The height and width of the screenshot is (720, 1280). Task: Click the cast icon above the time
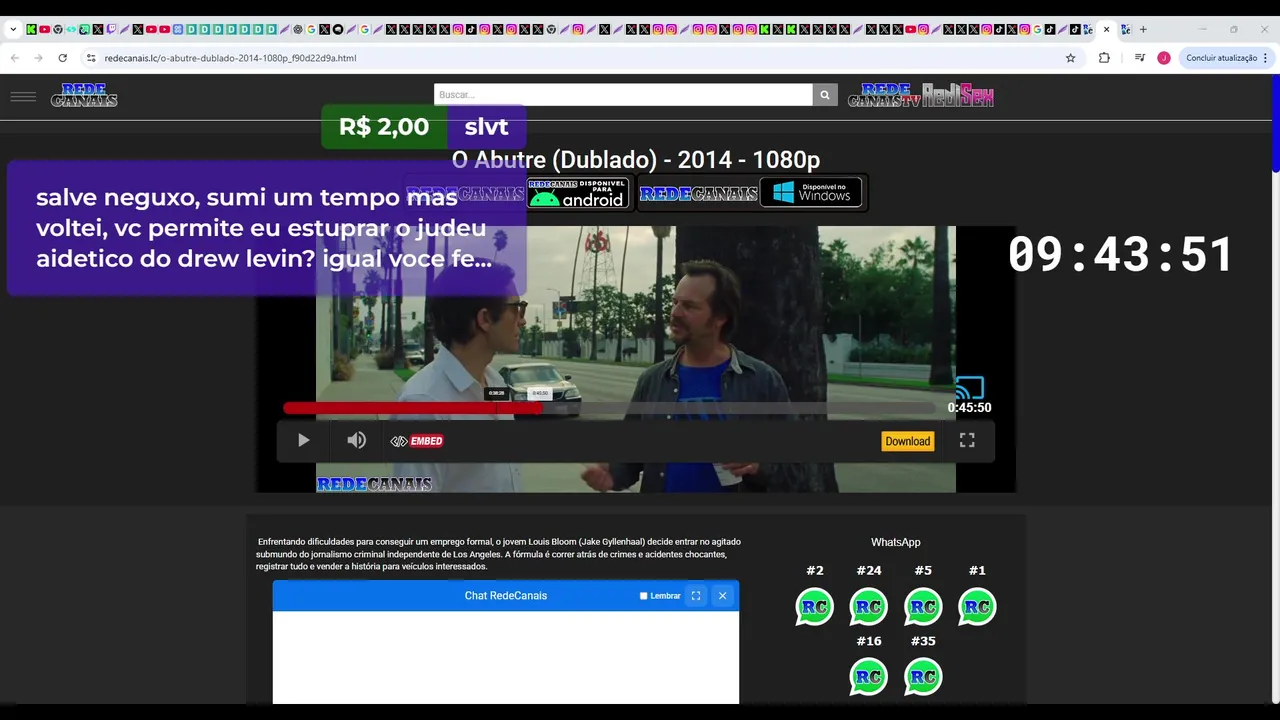970,387
